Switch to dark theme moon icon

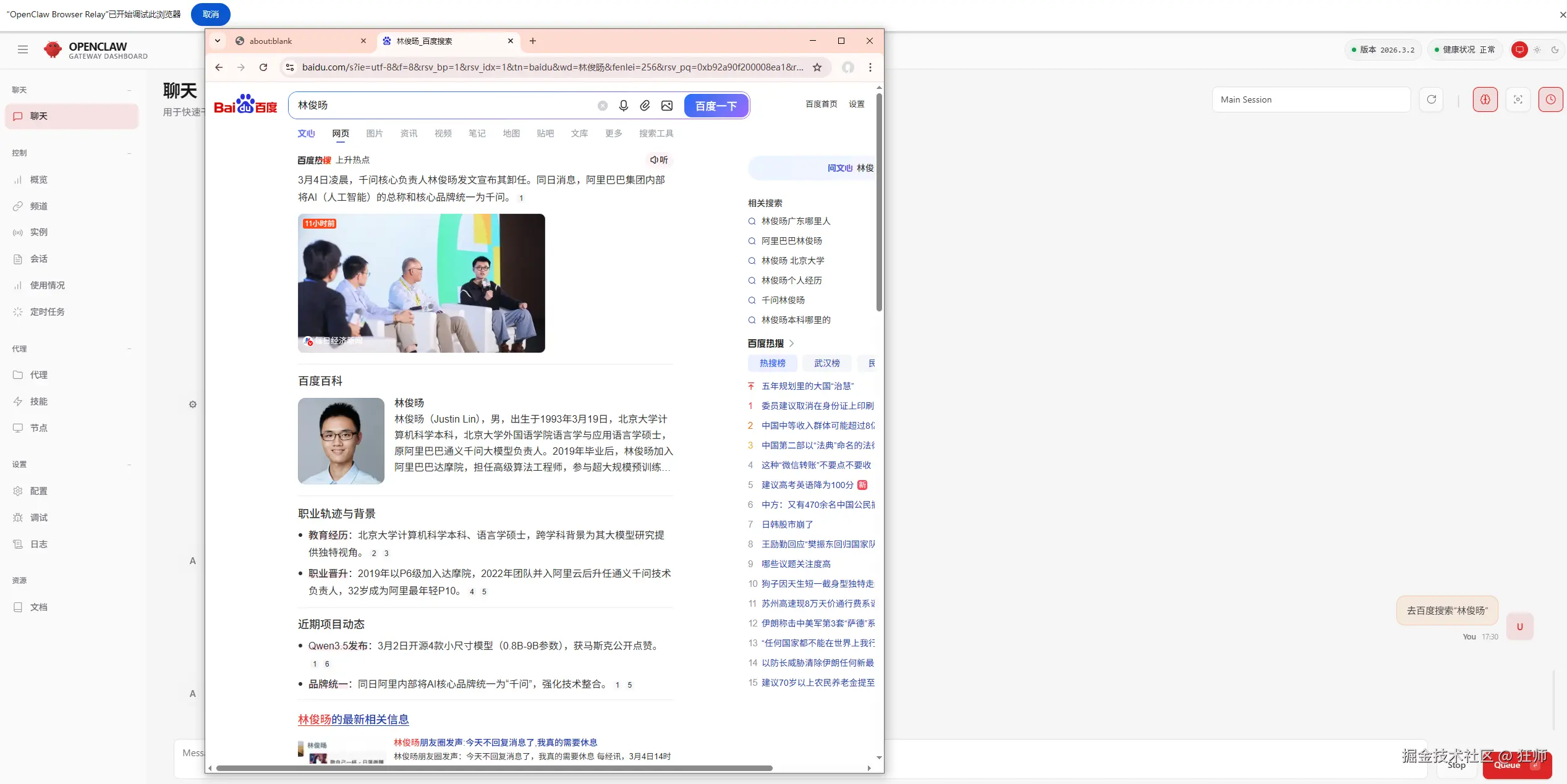[x=1555, y=49]
